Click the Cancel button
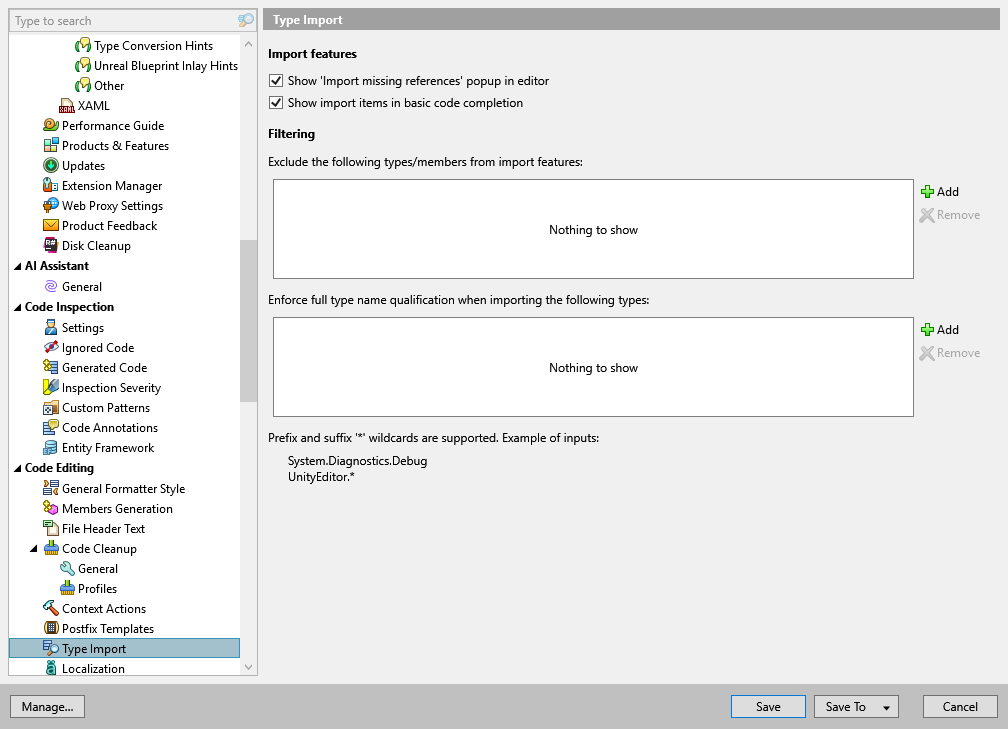This screenshot has height=729, width=1008. 960,706
